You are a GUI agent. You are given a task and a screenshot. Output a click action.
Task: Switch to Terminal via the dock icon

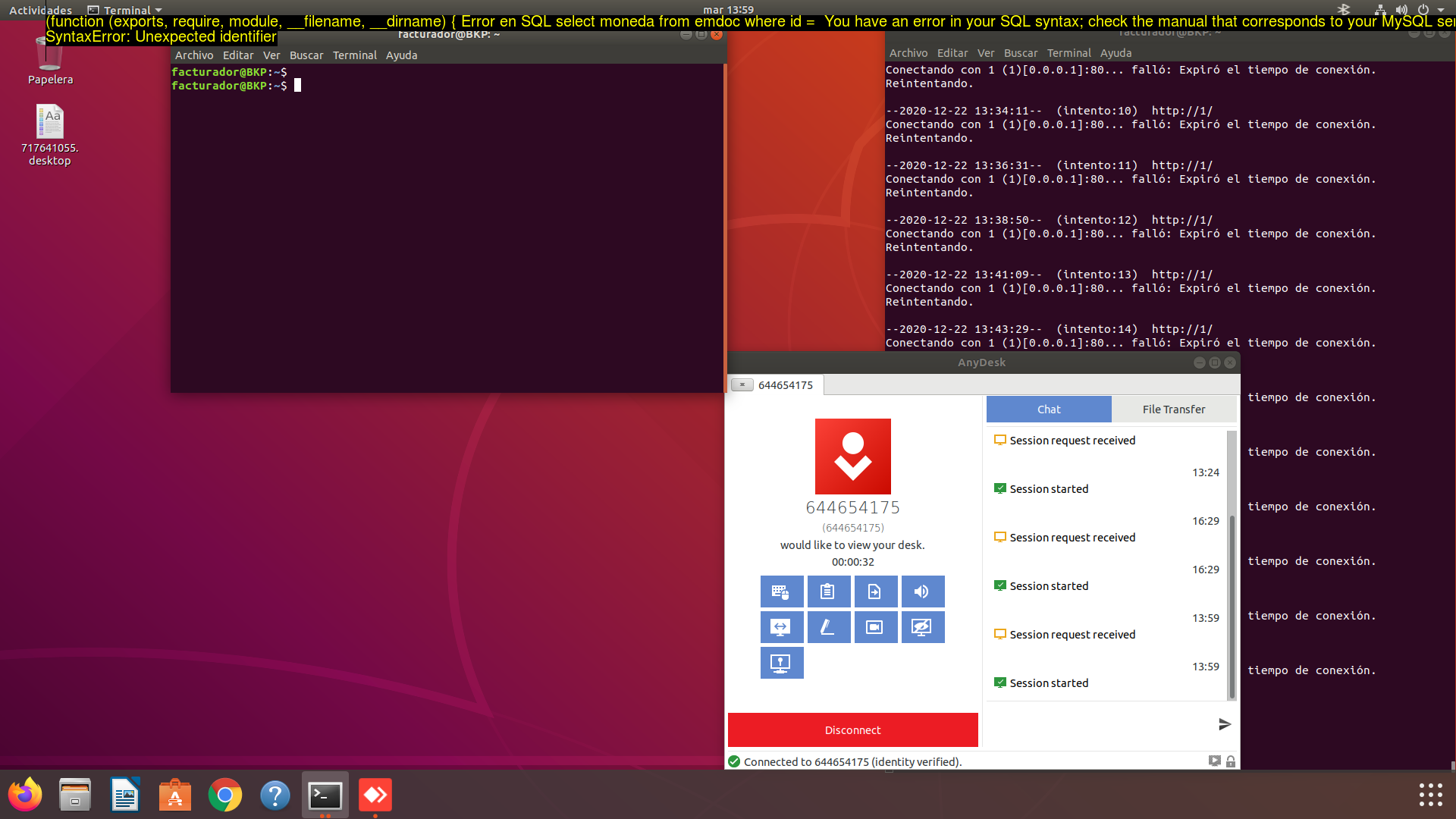click(x=325, y=795)
